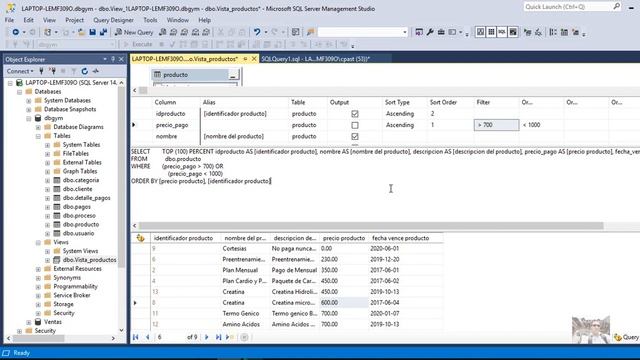Select dbo.detalle_pagos table in the tree
This screenshot has width=640, height=360.
click(x=87, y=198)
